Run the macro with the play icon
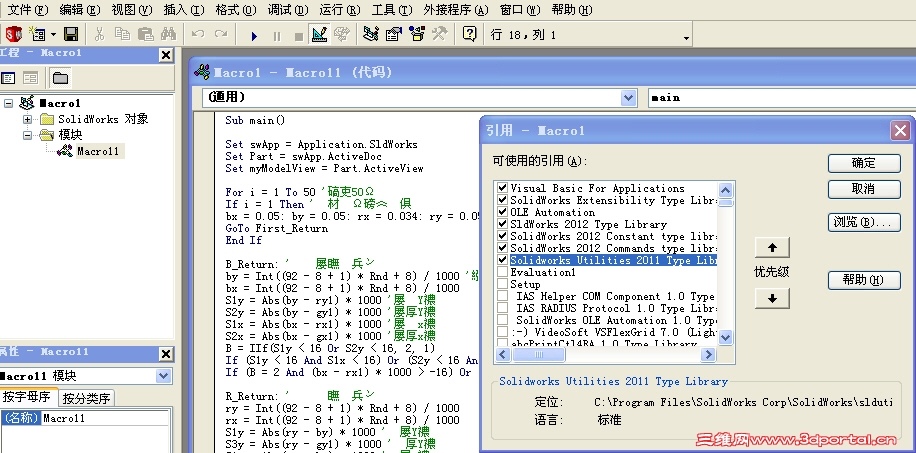The width and height of the screenshot is (916, 453). (254, 36)
